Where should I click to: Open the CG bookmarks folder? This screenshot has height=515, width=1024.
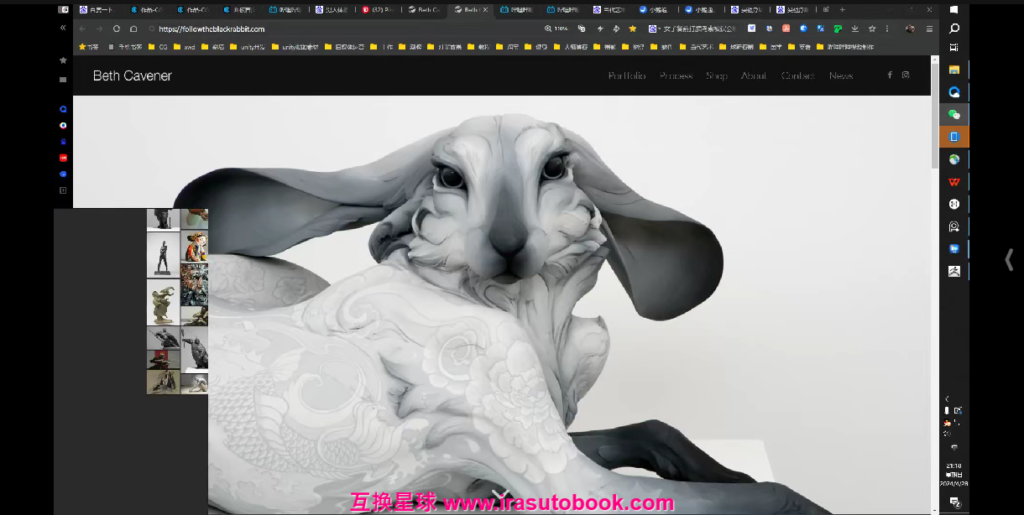158,47
